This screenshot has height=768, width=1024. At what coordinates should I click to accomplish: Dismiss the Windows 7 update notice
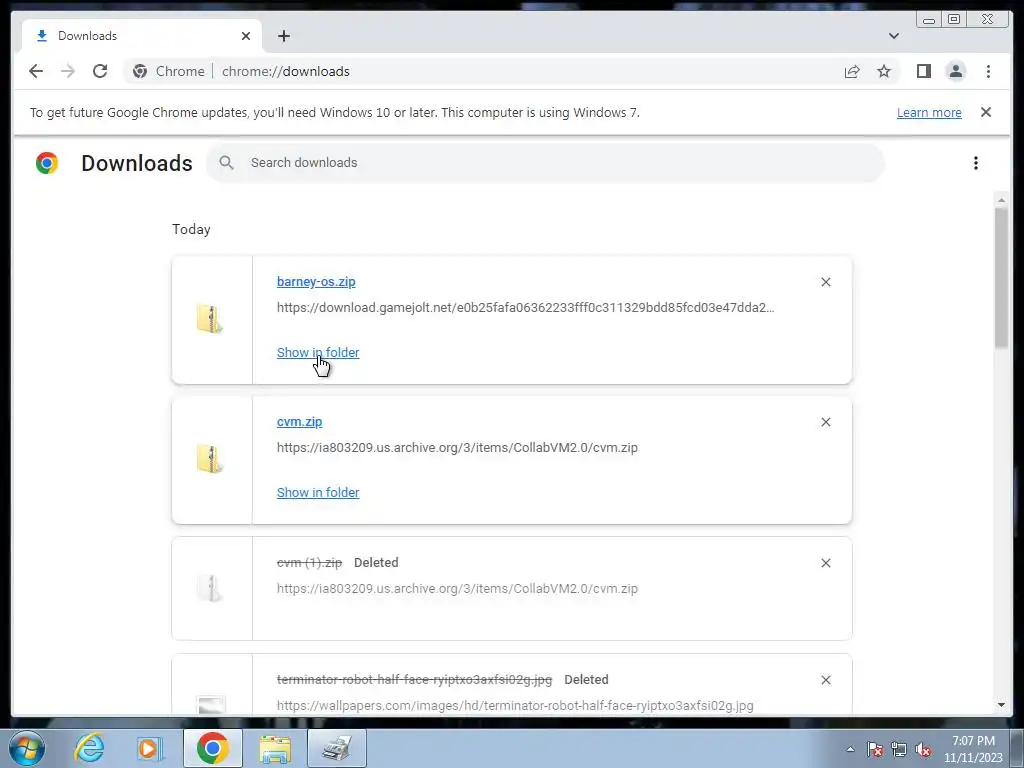[x=986, y=112]
